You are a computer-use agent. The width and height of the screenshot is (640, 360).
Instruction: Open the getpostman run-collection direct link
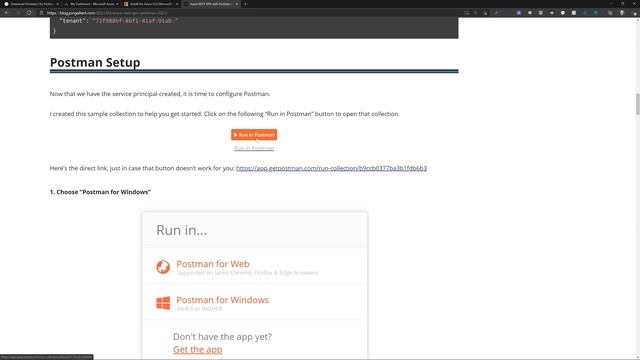click(x=331, y=168)
